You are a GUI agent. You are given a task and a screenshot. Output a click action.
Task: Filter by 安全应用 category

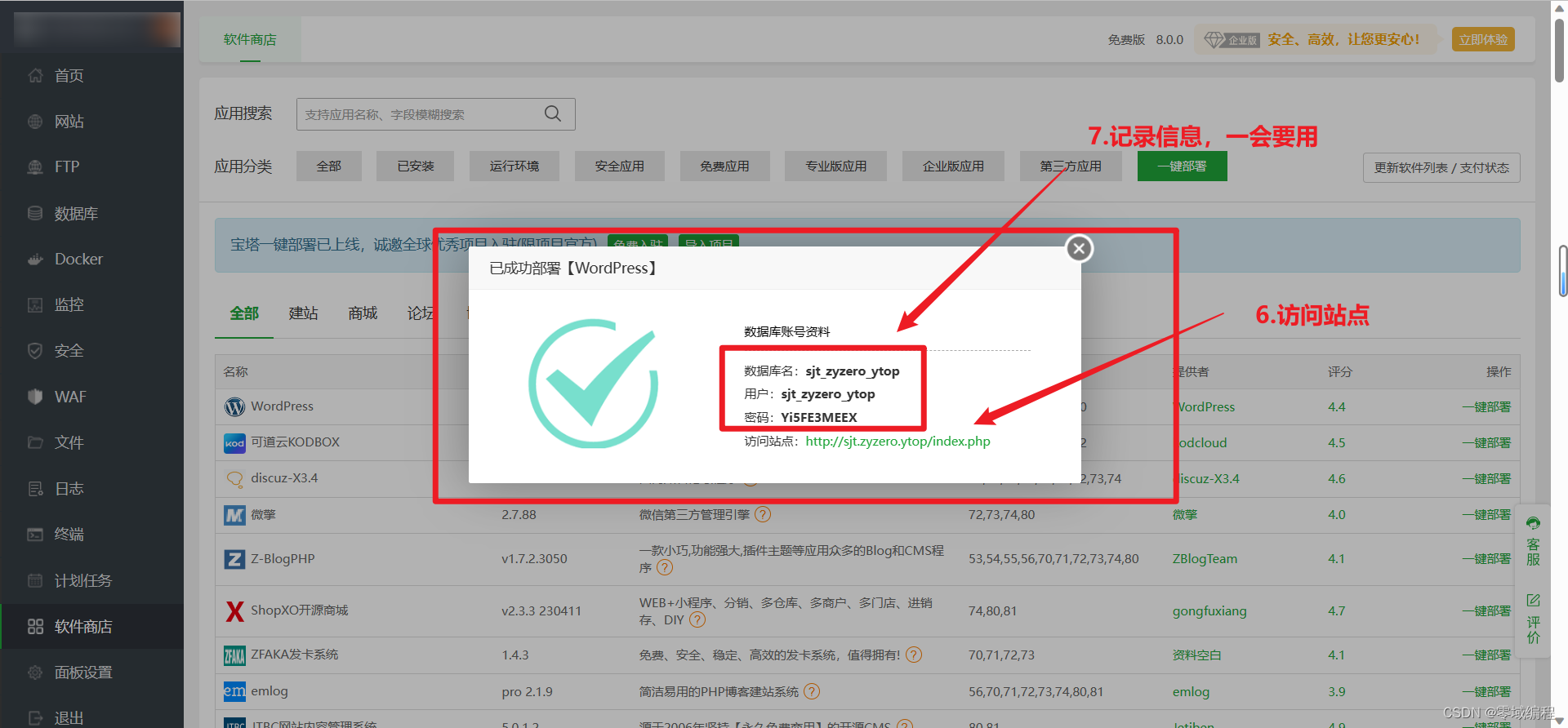619,166
